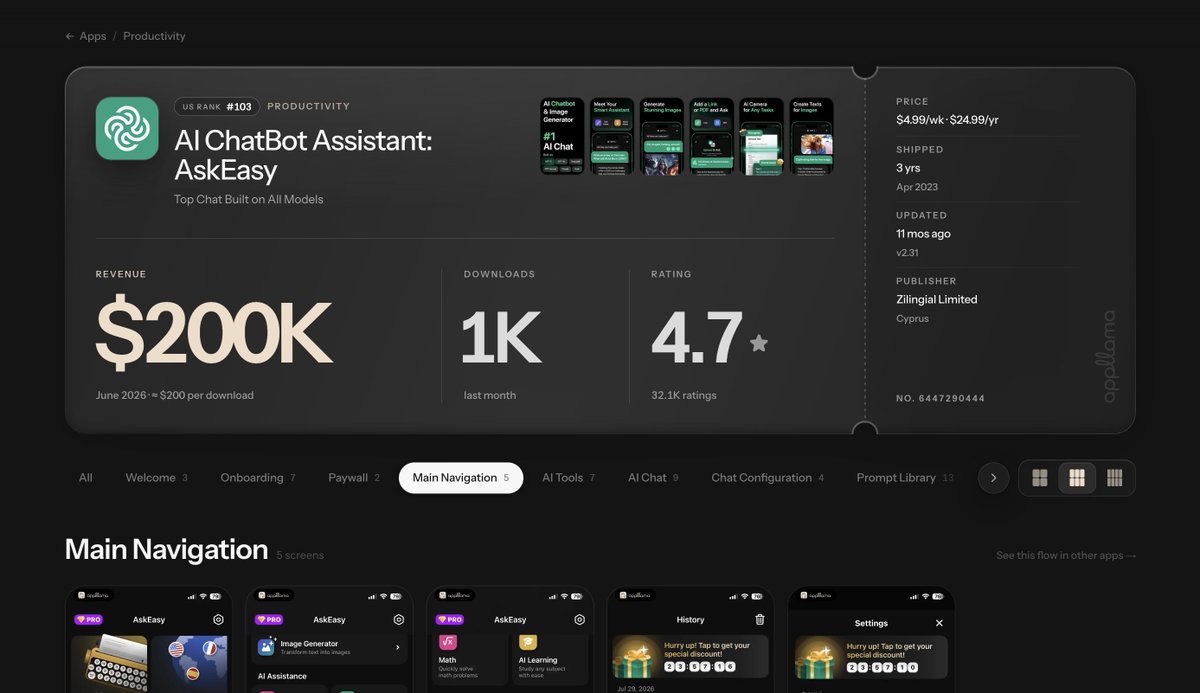Click the discount countdown on the Settings screen
The image size is (1200, 693).
click(x=882, y=666)
